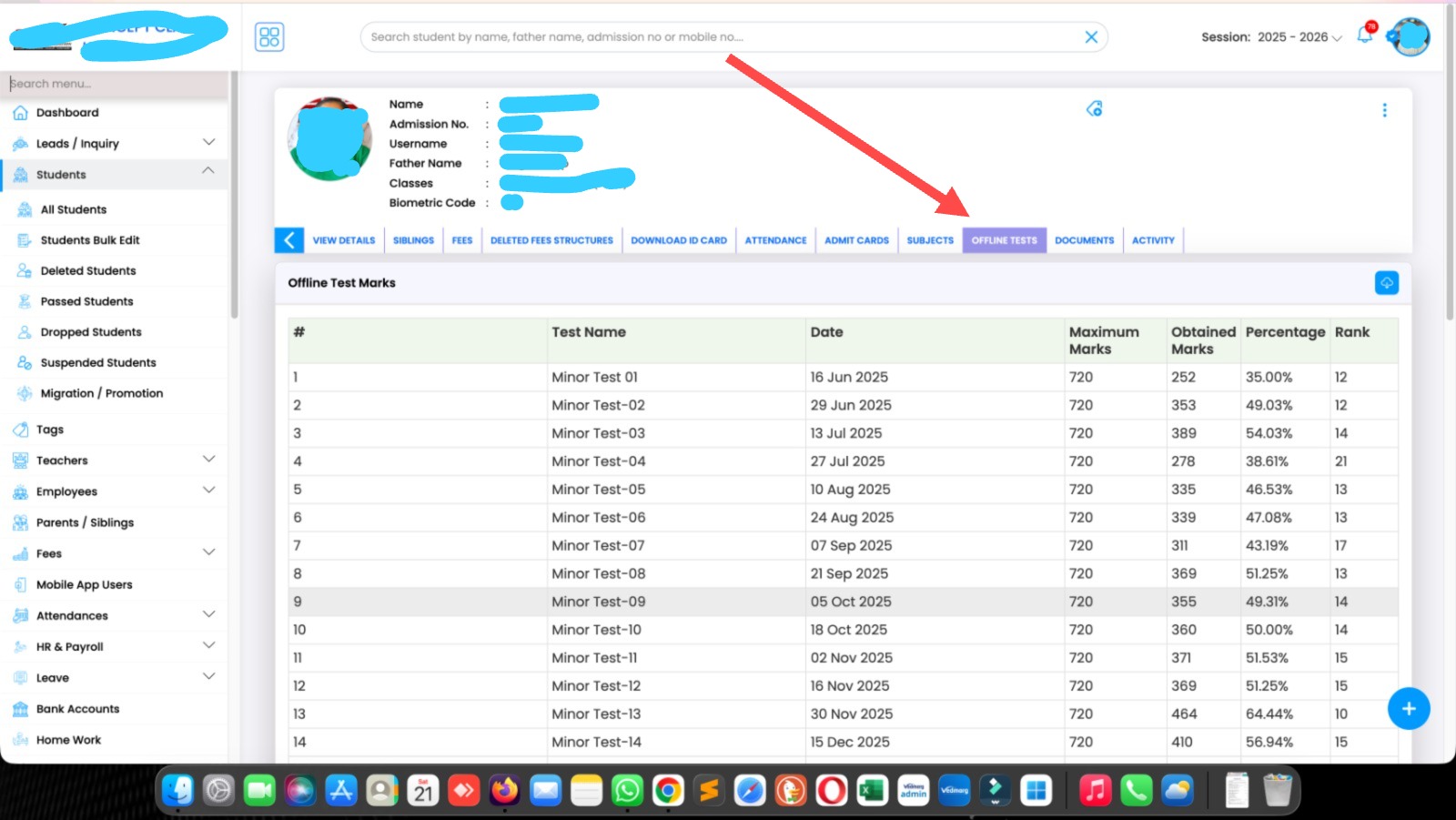Select the Admit Cards tab
1456x820 pixels.
pyautogui.click(x=856, y=240)
